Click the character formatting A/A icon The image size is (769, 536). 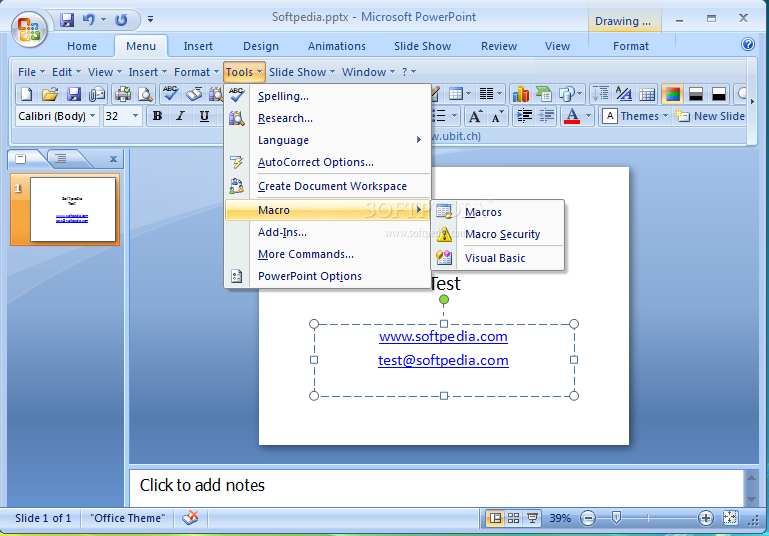point(624,94)
